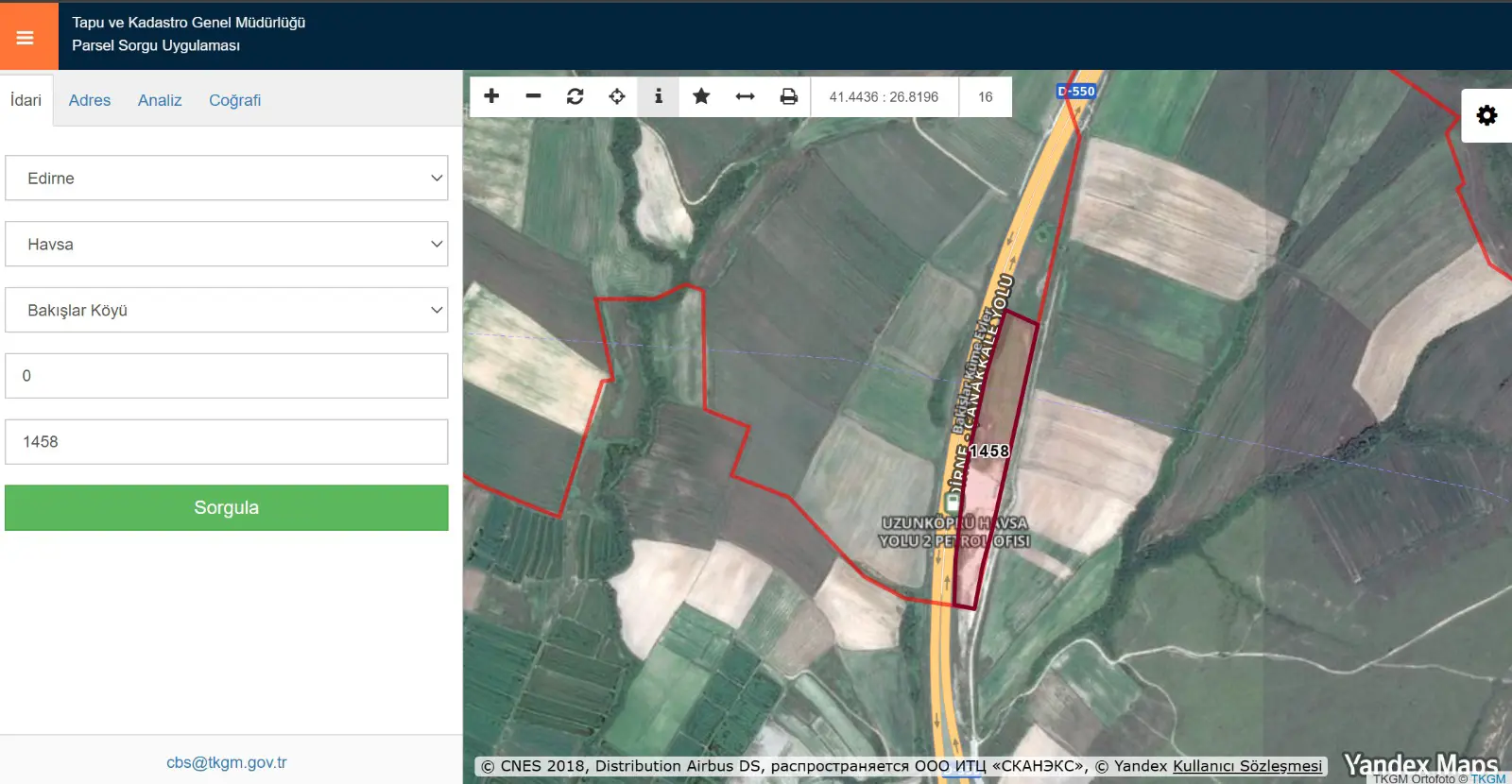Open the Edirne province dropdown
1512x784 pixels.
point(227,178)
